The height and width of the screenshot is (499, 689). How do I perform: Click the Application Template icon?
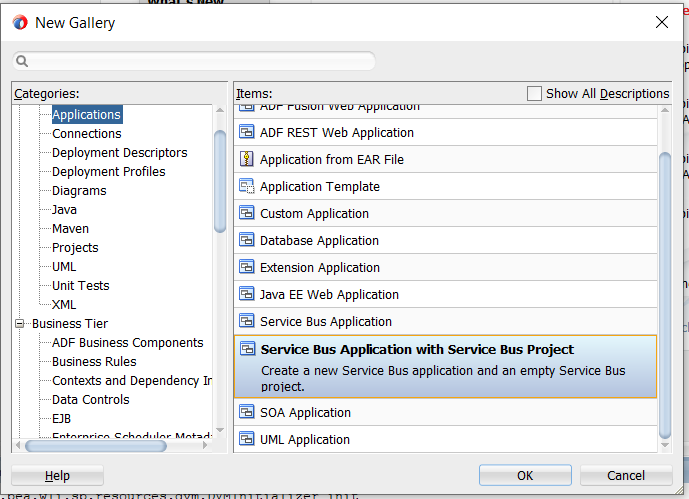(246, 186)
